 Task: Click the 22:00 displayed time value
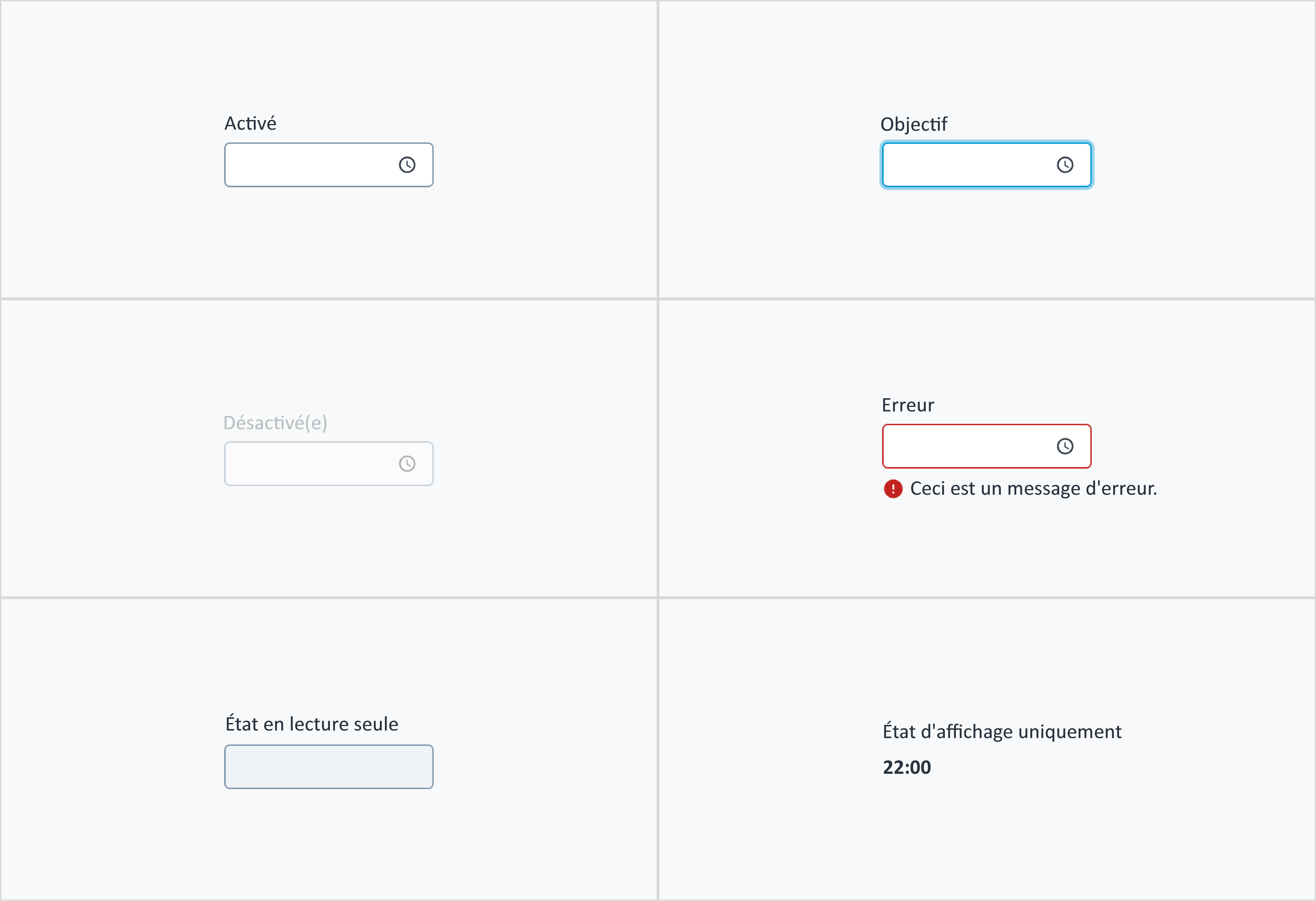(x=907, y=768)
